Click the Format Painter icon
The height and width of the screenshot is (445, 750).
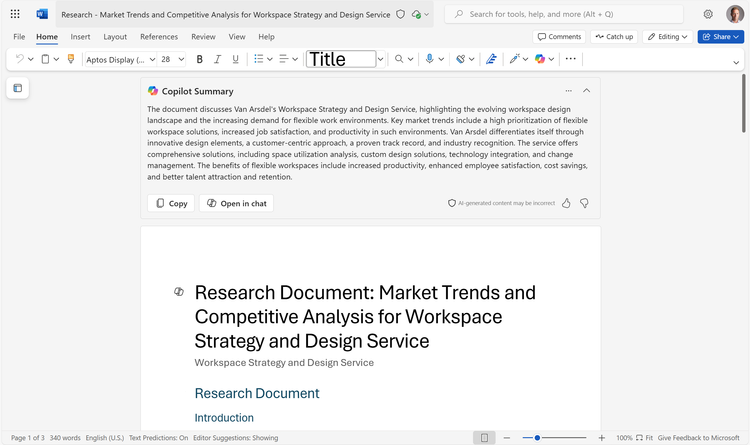pyautogui.click(x=70, y=59)
